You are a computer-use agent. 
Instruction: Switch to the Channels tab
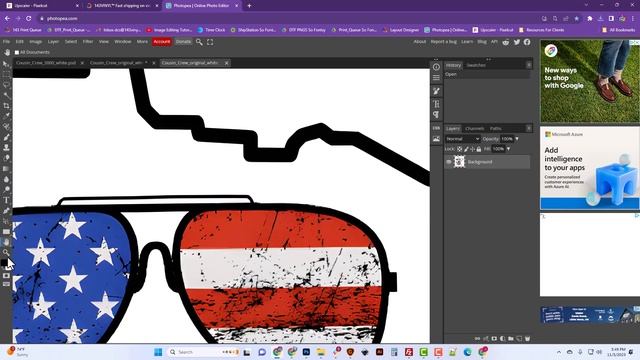[475, 129]
